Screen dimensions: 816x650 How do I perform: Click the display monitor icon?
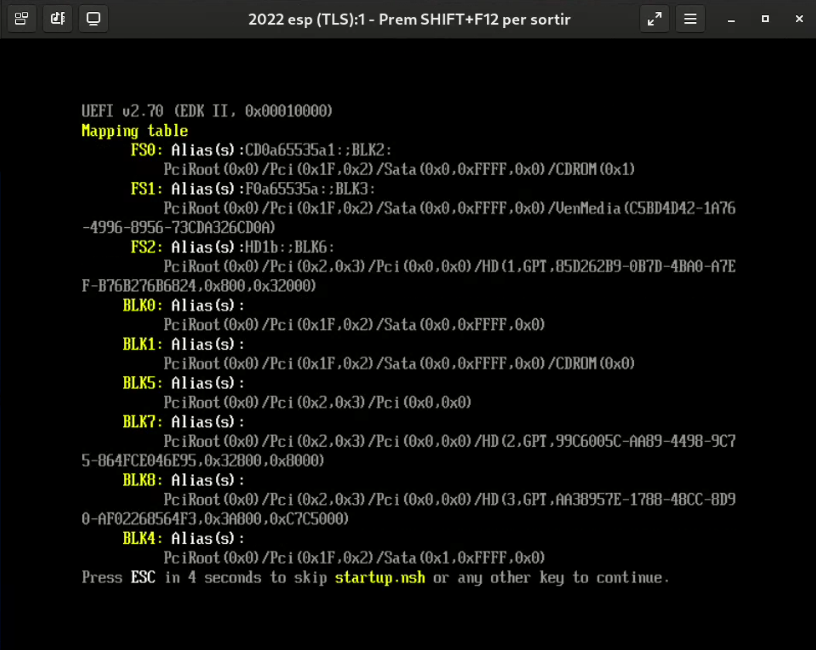coord(94,19)
